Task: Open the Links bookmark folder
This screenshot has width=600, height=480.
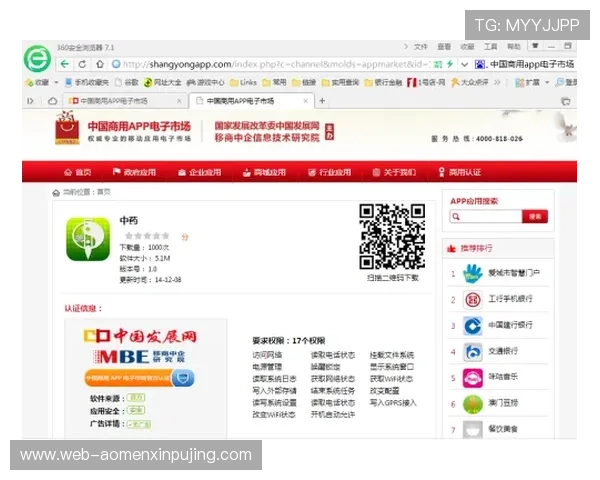Action: click(x=243, y=82)
